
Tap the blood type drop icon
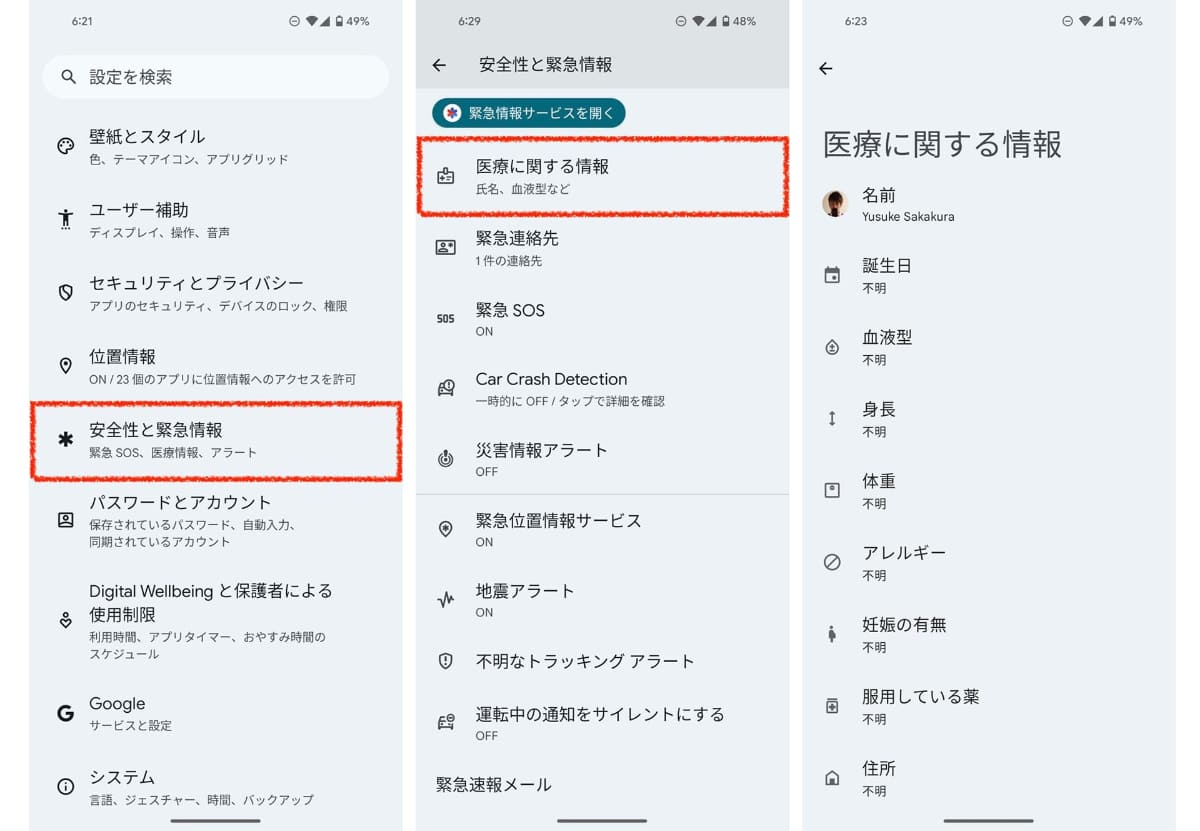[x=832, y=347]
